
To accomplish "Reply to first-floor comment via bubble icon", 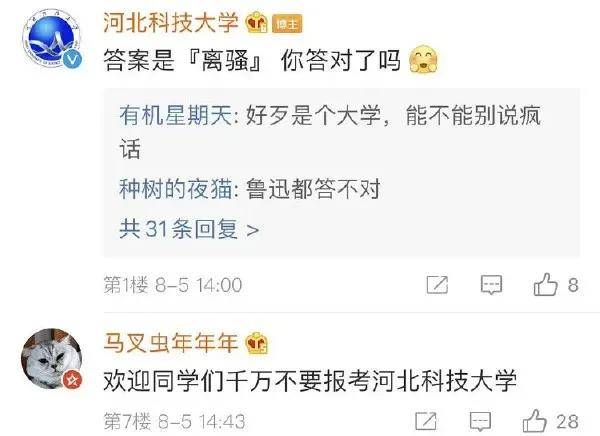I will [491, 285].
